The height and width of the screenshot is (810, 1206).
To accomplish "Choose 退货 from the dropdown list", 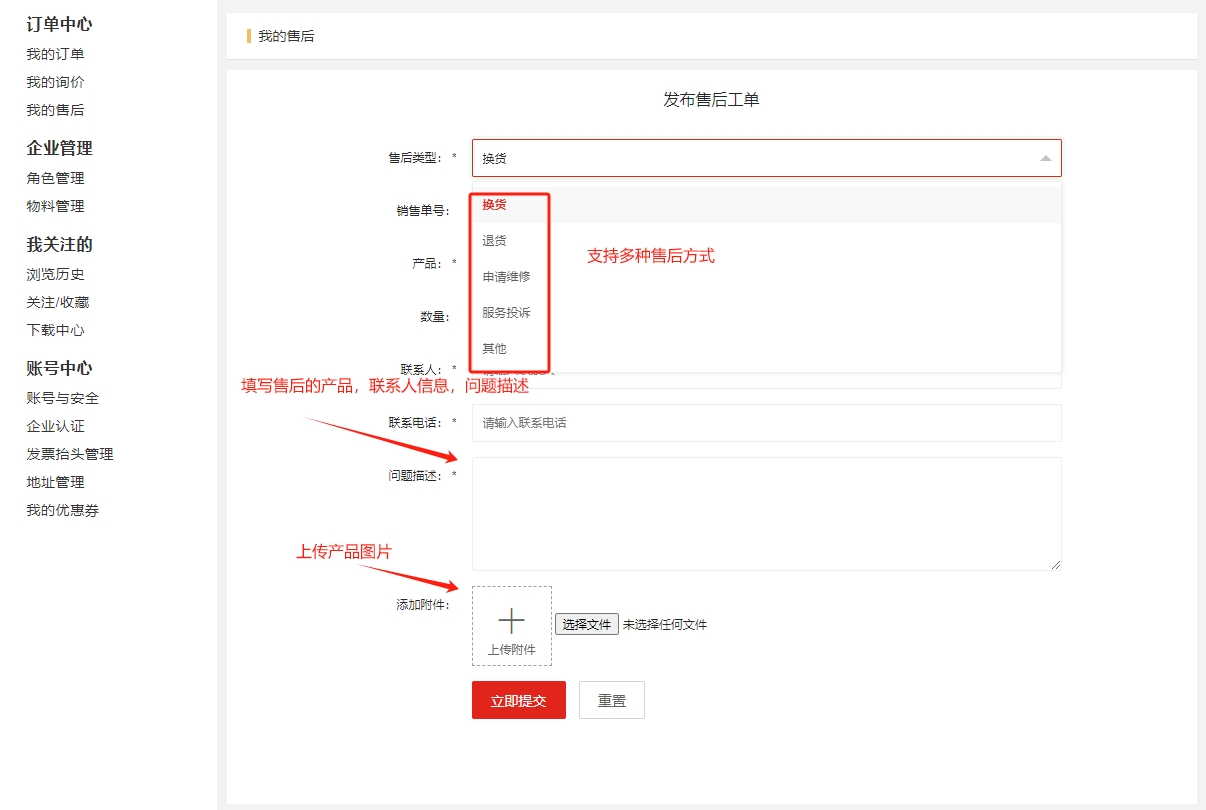I will [767, 240].
